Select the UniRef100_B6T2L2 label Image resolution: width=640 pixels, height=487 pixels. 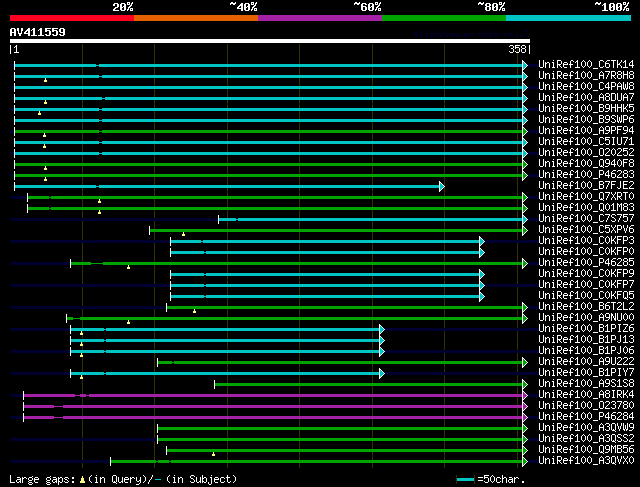pyautogui.click(x=586, y=307)
